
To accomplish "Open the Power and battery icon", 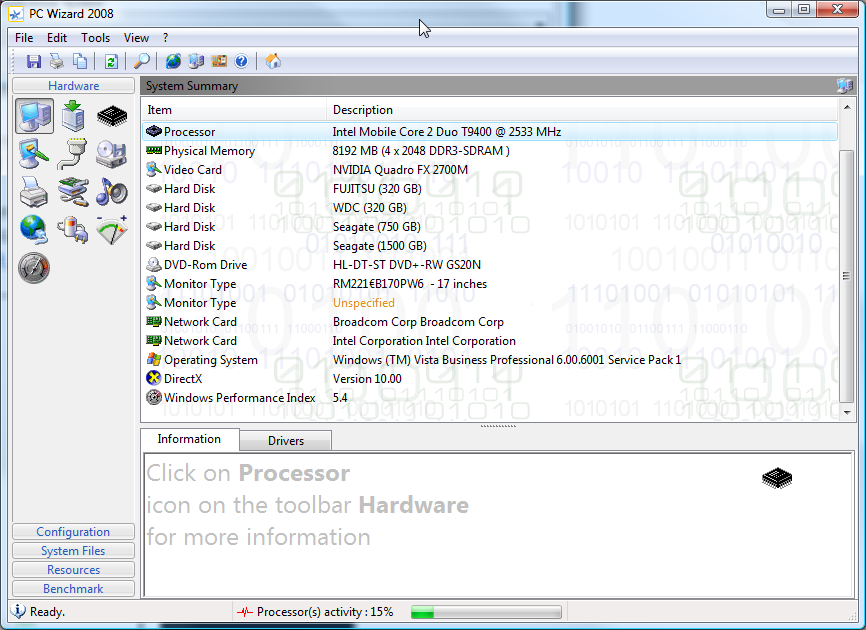I will [x=72, y=230].
